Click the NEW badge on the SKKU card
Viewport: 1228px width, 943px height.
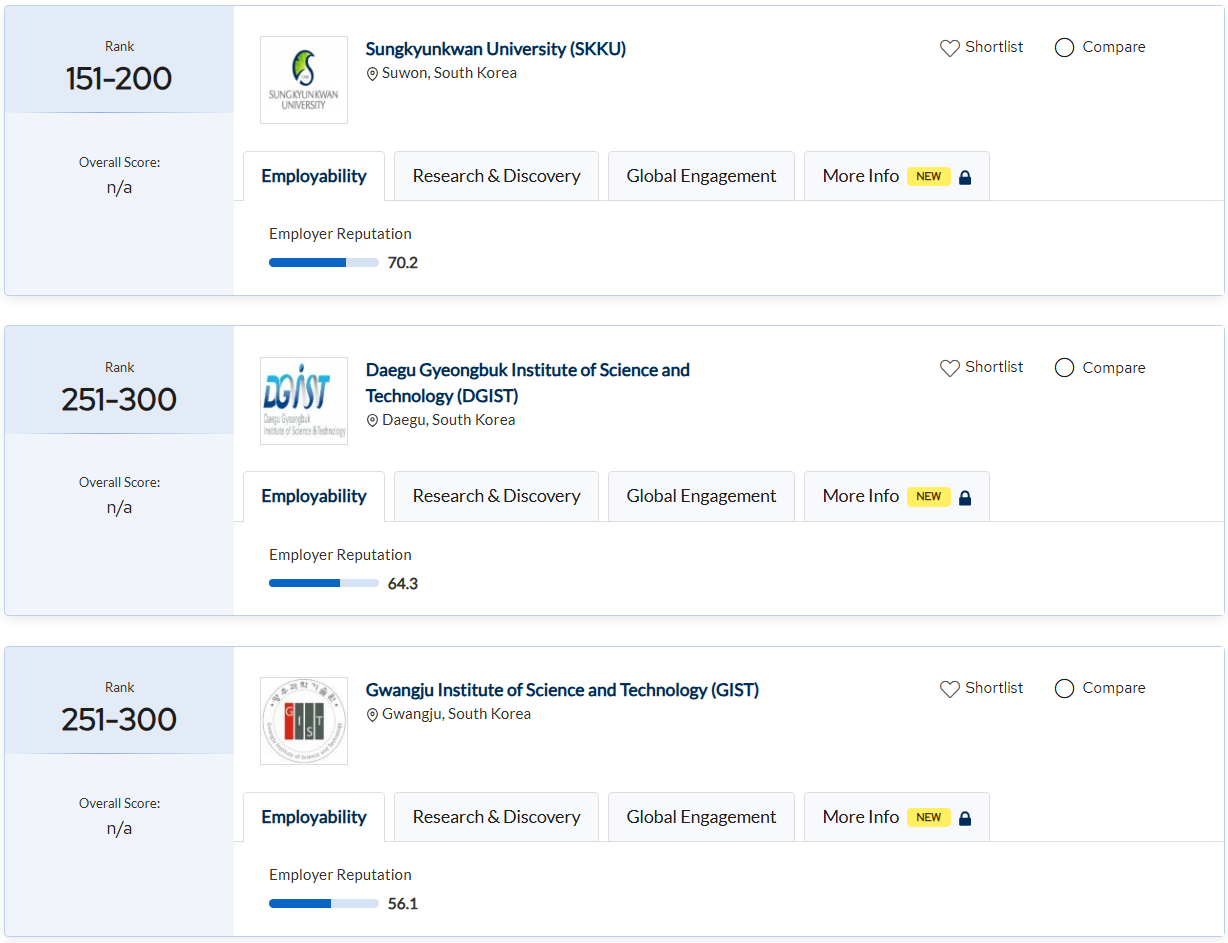click(x=929, y=176)
